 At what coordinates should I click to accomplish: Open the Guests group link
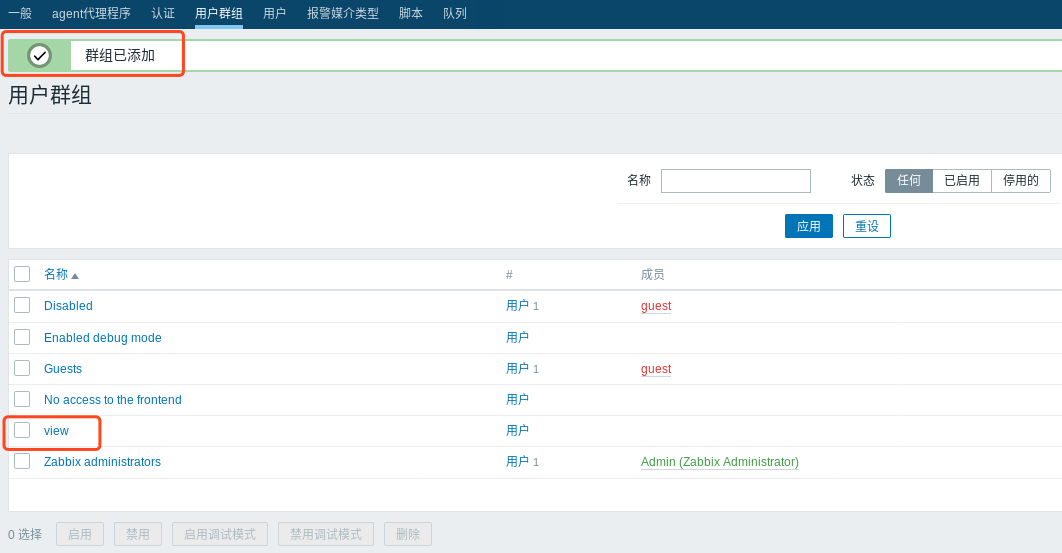(x=63, y=369)
